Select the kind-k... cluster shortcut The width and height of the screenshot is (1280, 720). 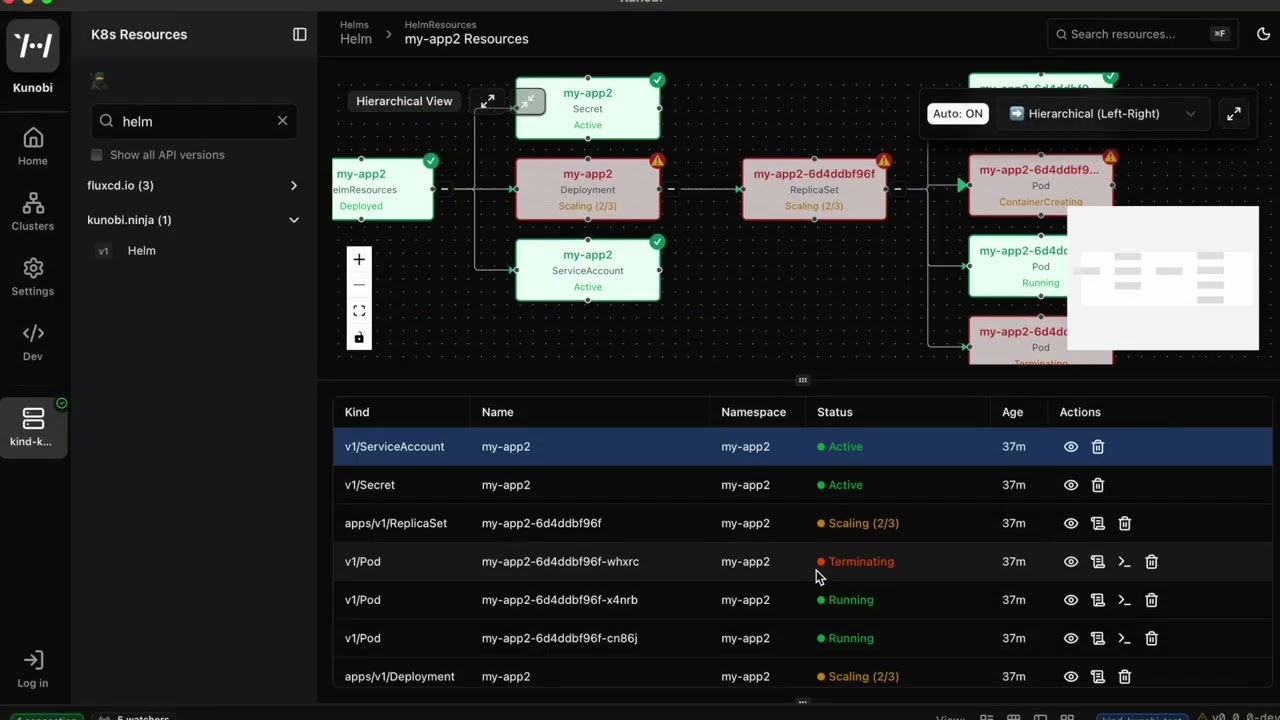point(33,427)
